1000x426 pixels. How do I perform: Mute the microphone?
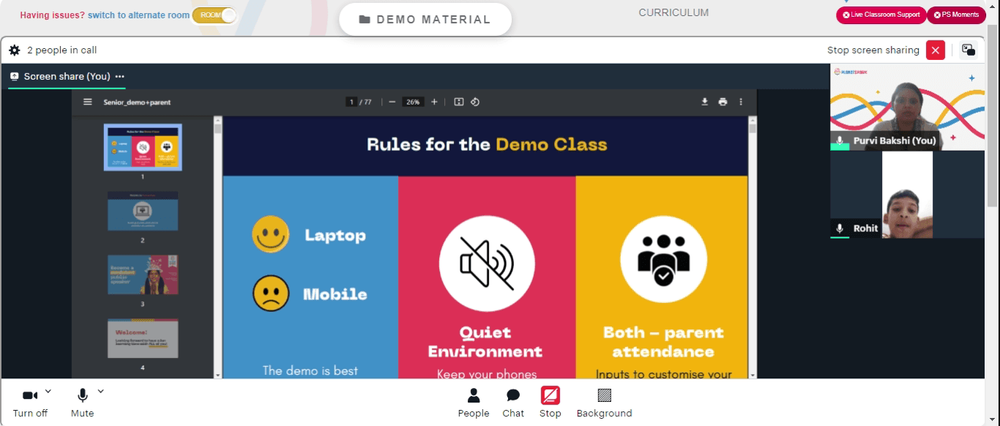tap(82, 403)
